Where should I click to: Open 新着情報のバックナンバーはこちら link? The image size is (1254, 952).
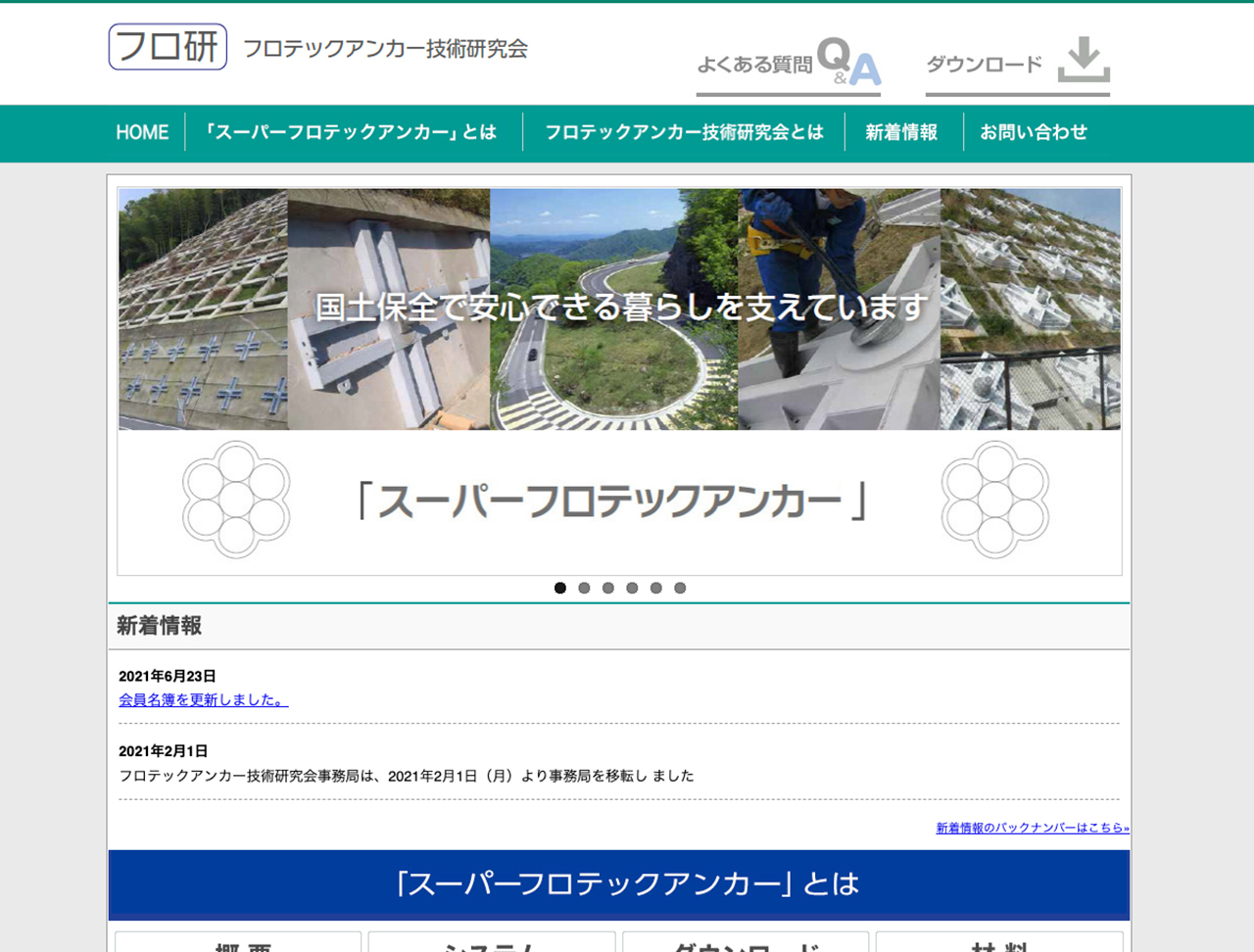[1033, 828]
